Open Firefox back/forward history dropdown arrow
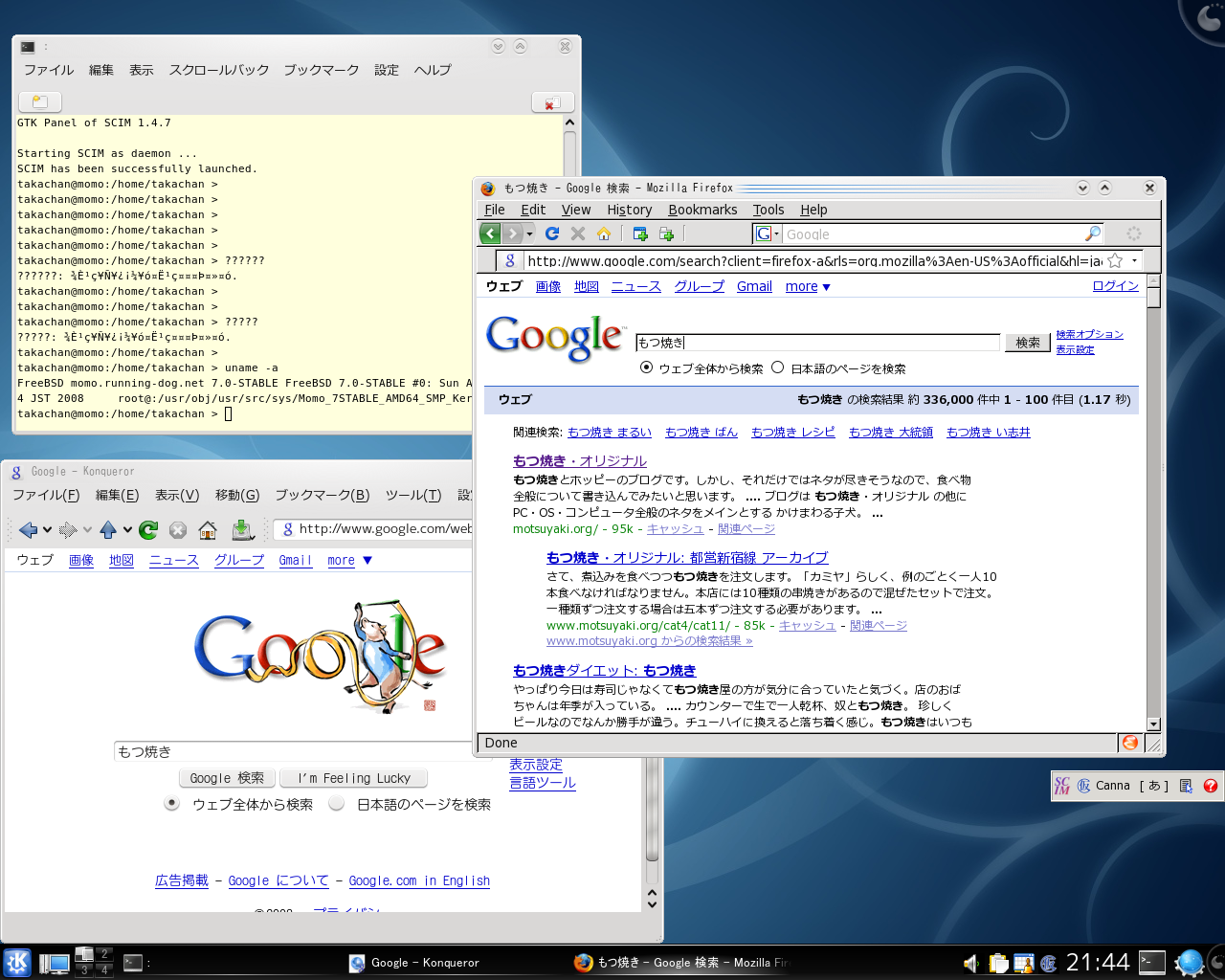 (529, 234)
